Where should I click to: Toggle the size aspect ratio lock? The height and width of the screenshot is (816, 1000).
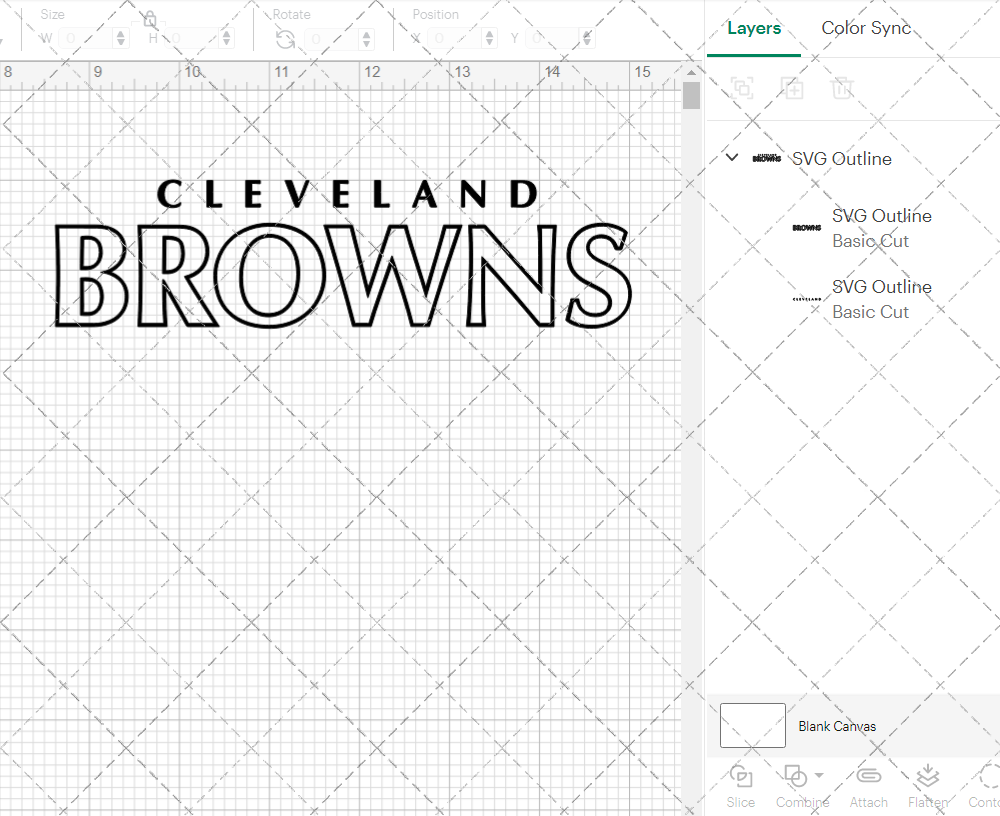point(148,18)
